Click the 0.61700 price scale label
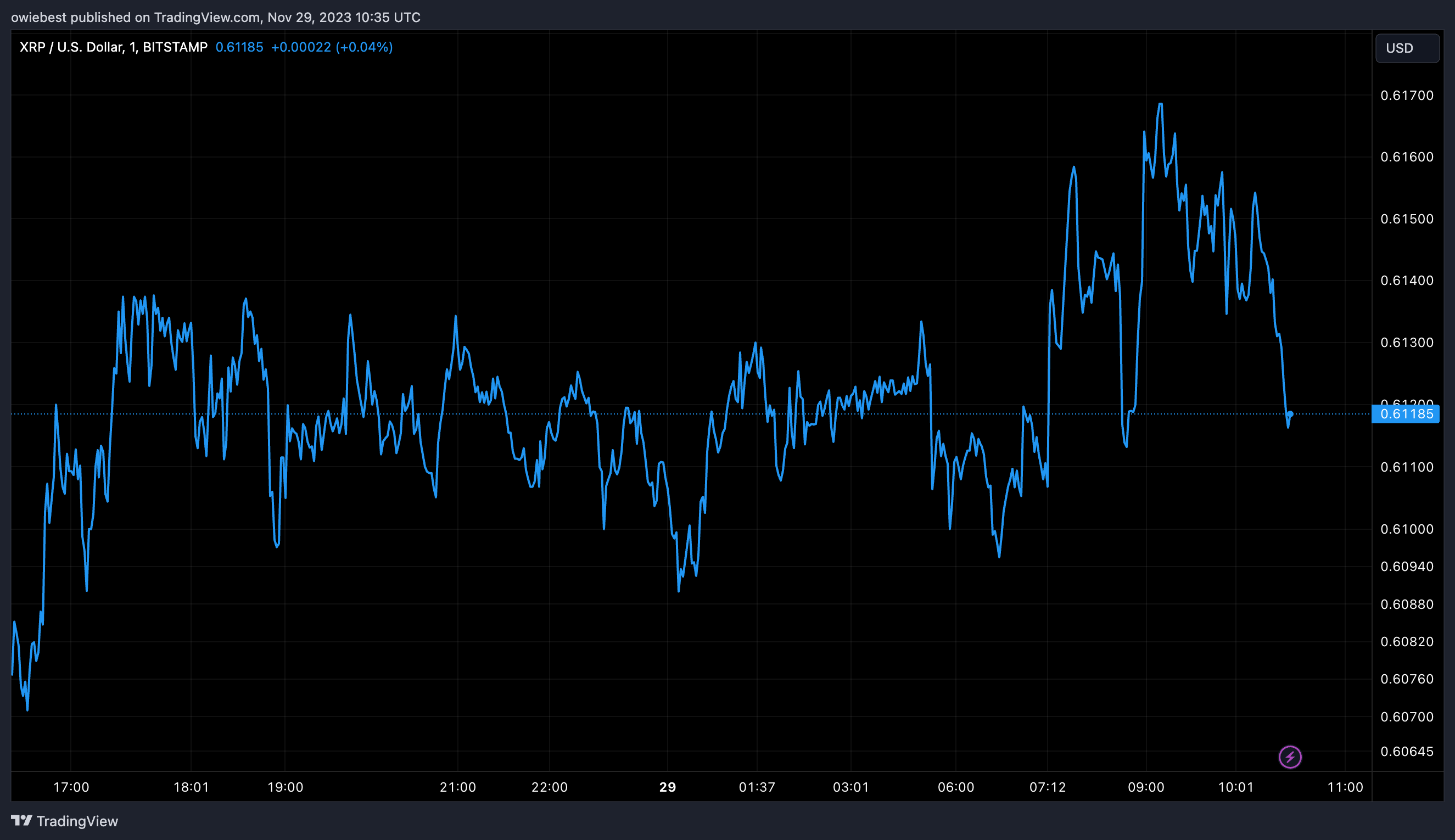The height and width of the screenshot is (840, 1455). tap(1407, 95)
